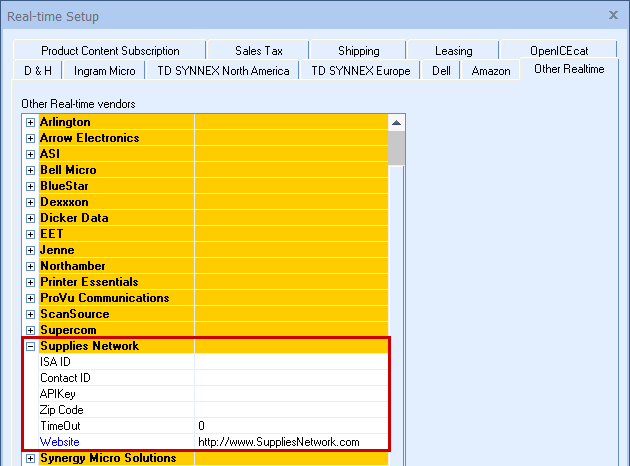Expand the Jenne vendor node
Viewport: 630px width, 466px height.
pos(30,250)
